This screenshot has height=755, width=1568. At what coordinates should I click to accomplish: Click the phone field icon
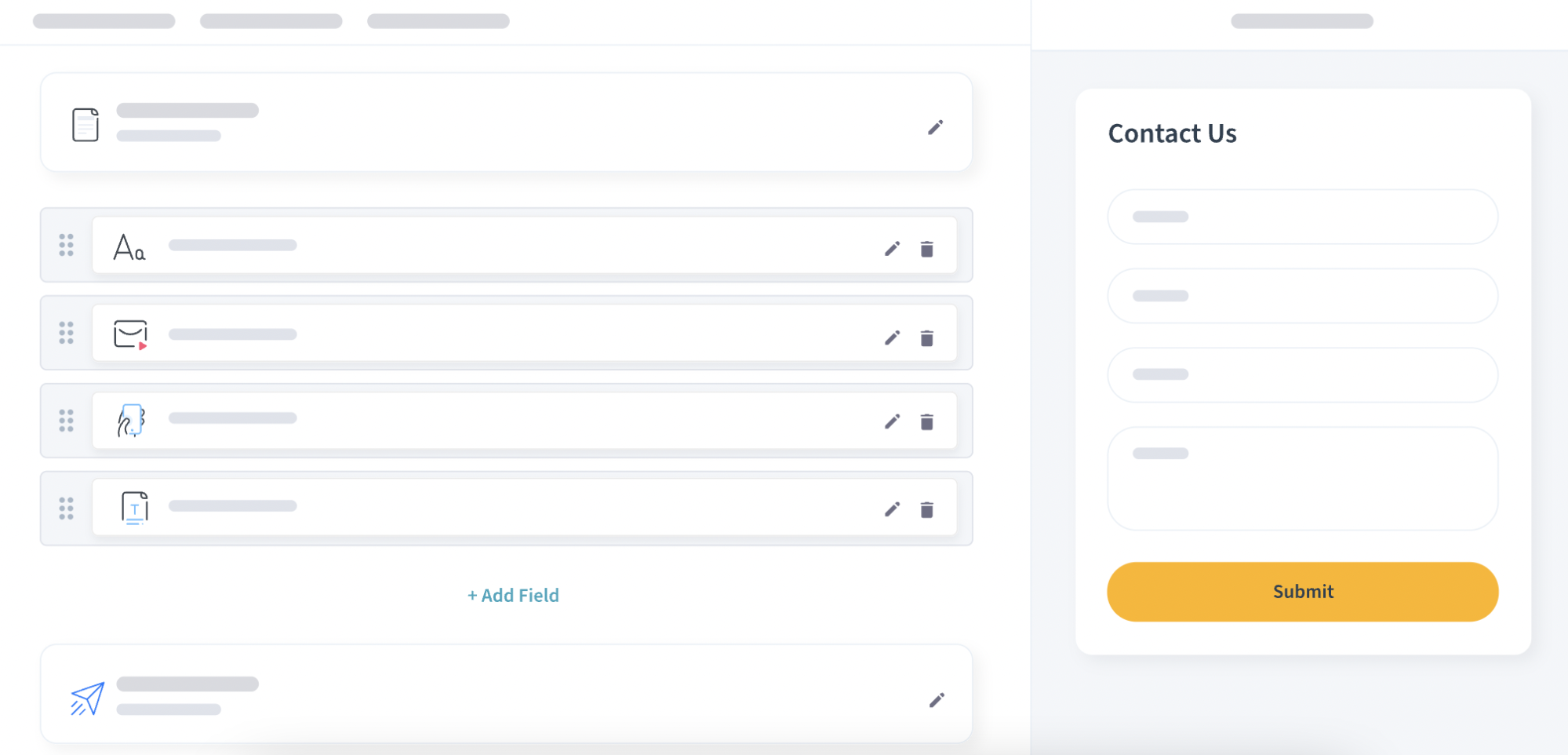pyautogui.click(x=132, y=421)
